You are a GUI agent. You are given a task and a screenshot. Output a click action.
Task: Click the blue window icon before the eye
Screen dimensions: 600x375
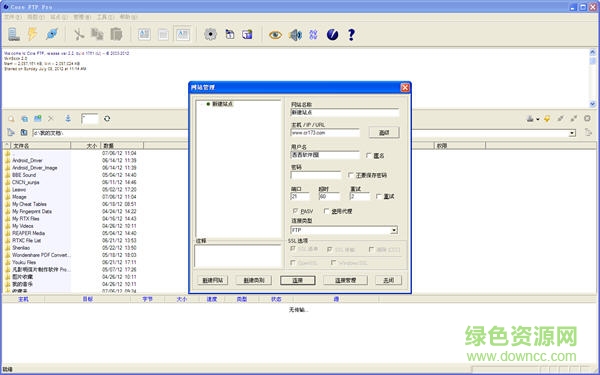click(248, 34)
